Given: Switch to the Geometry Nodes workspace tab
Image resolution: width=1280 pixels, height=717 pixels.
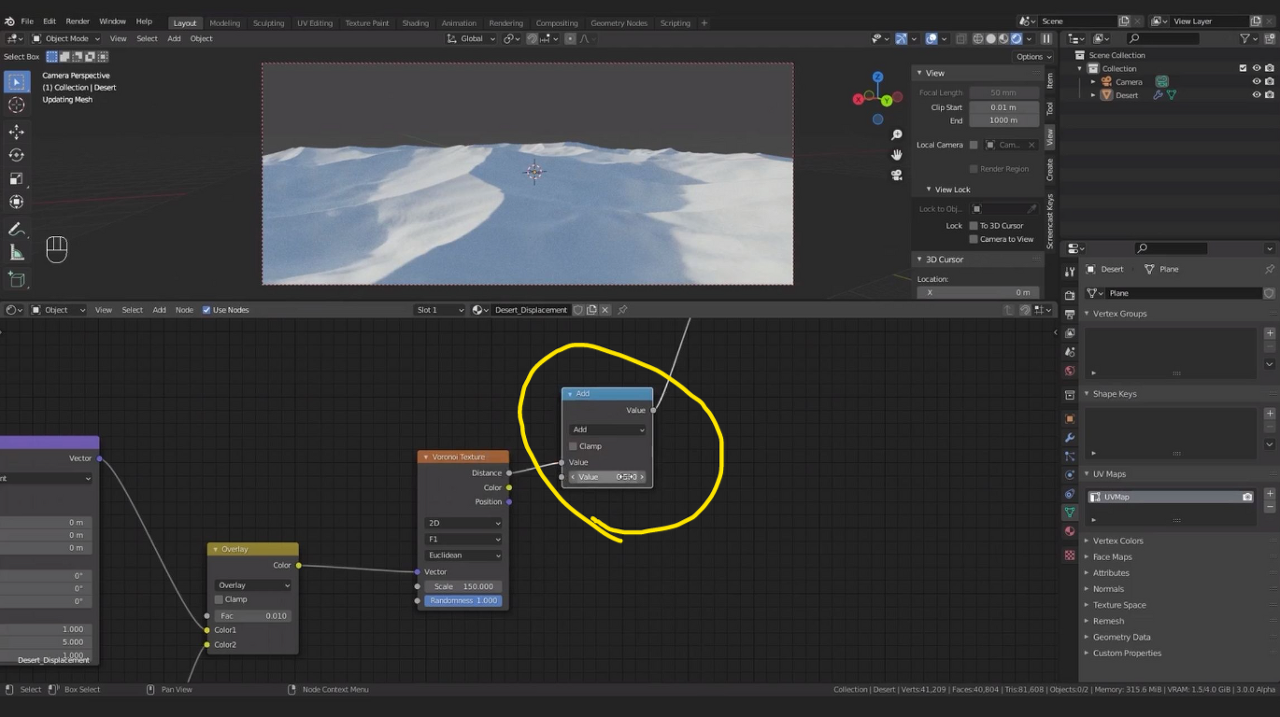Looking at the screenshot, I should 619,23.
